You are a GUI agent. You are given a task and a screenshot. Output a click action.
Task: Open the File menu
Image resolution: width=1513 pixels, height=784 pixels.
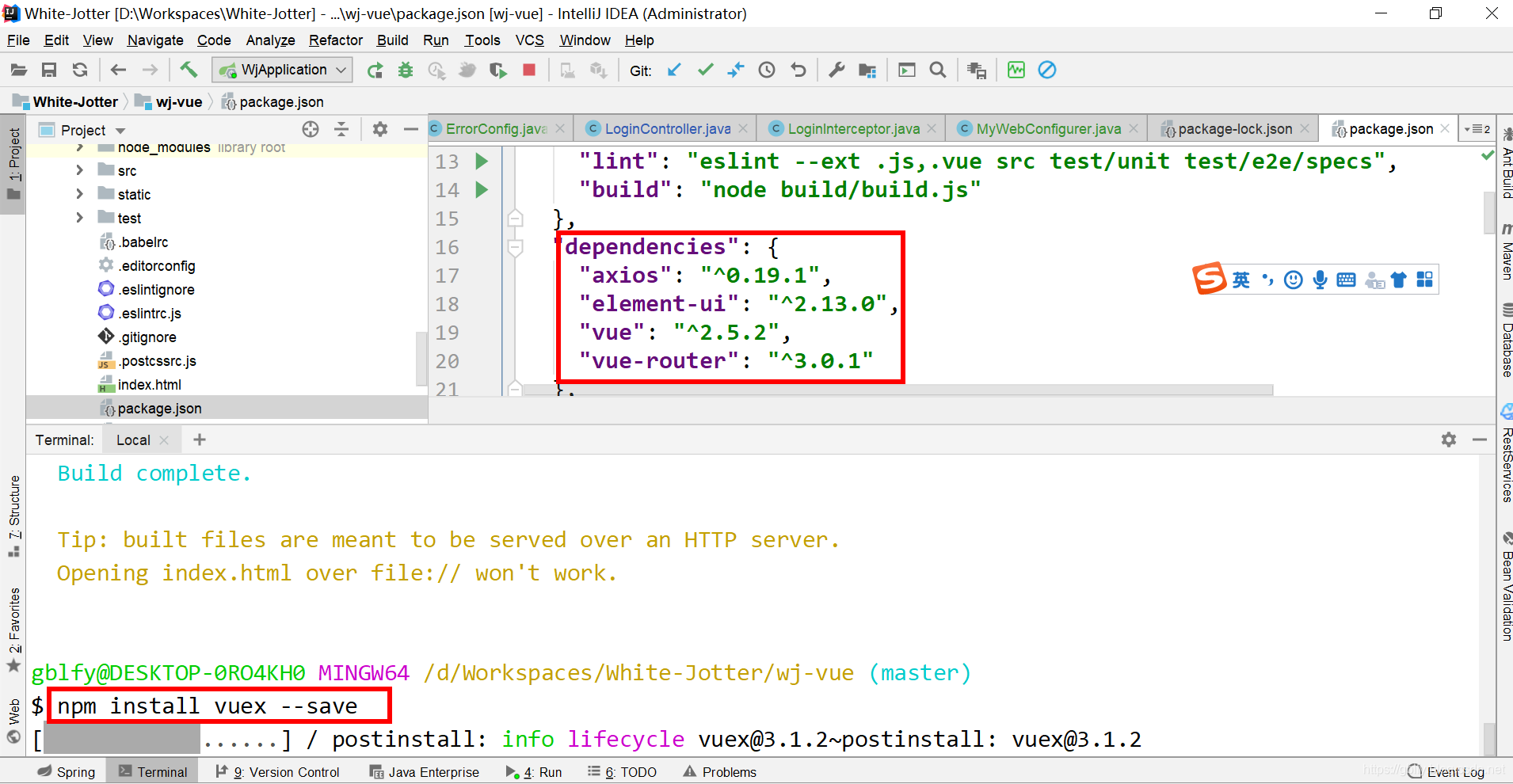18,40
